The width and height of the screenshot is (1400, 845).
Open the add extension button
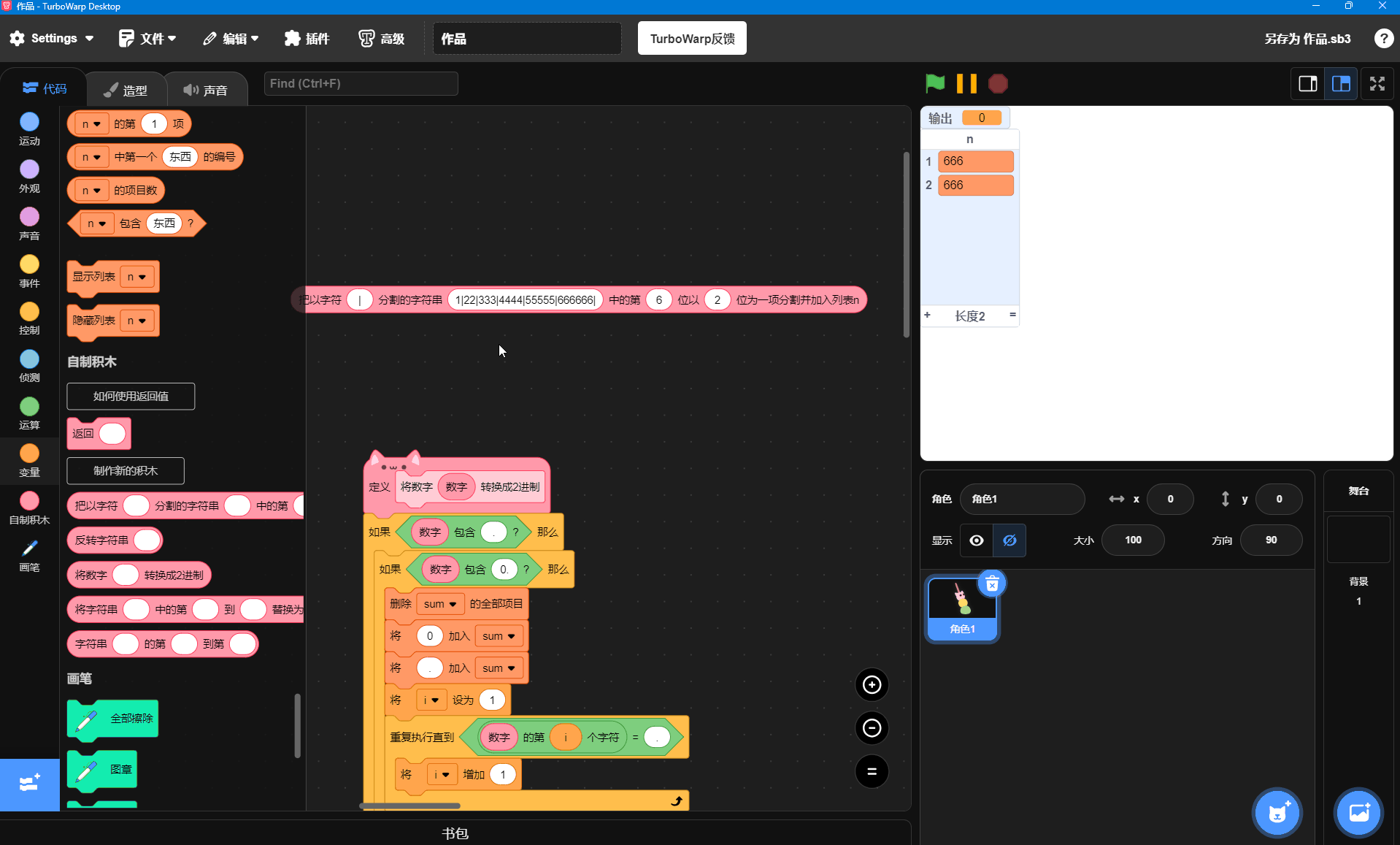pos(29,784)
